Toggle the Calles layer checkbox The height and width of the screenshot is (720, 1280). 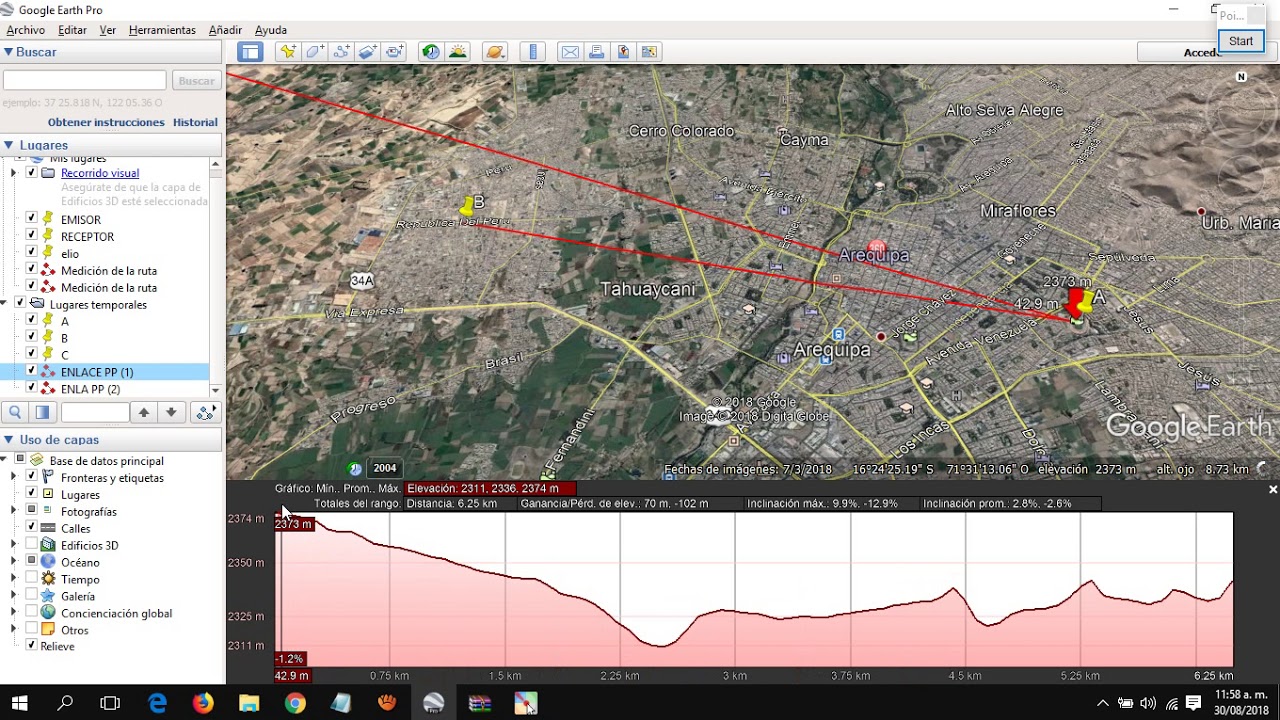coord(31,527)
